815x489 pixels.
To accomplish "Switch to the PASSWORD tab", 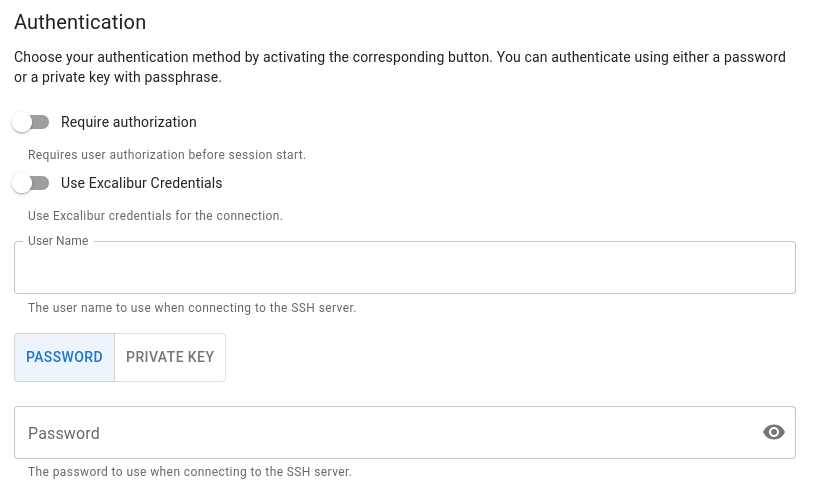I will (64, 357).
